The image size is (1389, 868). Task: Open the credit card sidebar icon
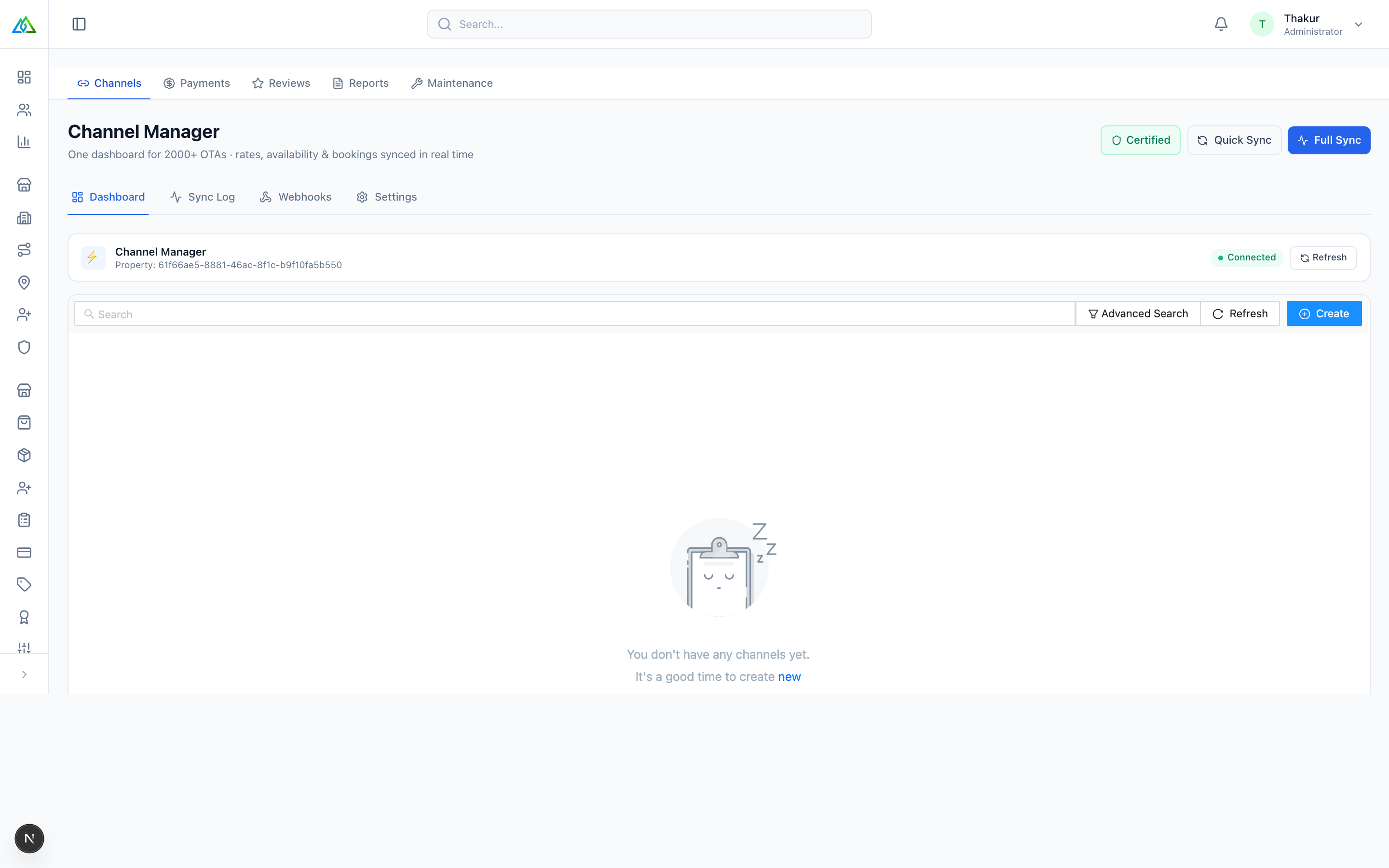pyautogui.click(x=24, y=552)
